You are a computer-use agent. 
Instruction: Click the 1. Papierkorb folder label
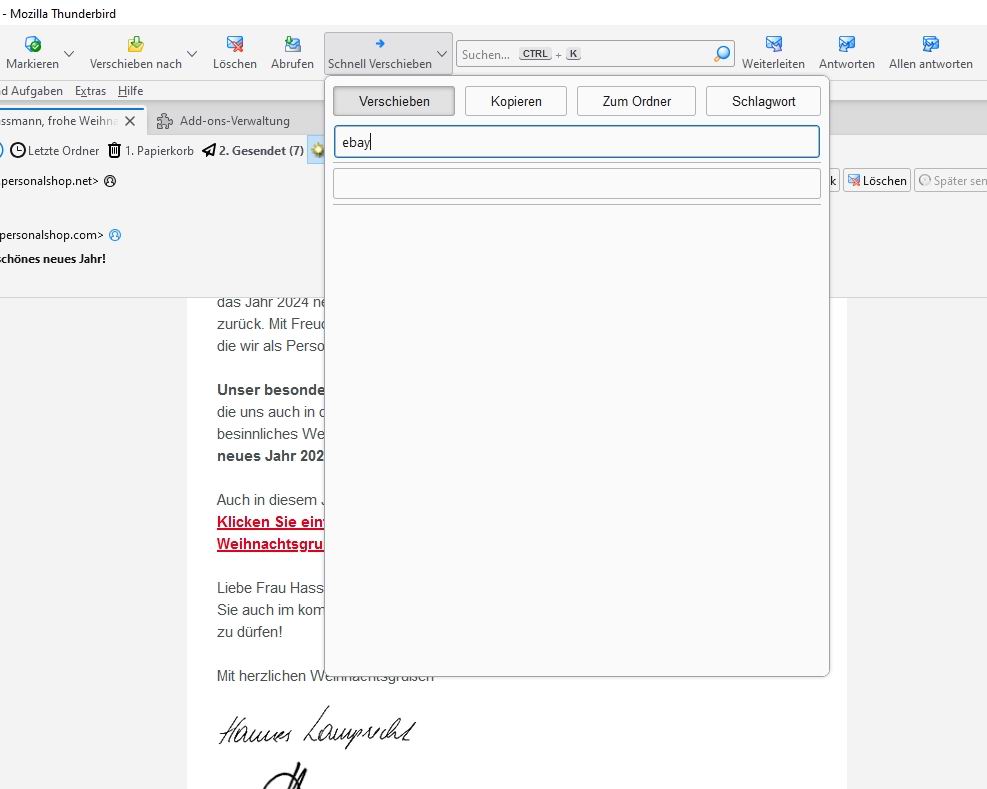click(x=159, y=151)
